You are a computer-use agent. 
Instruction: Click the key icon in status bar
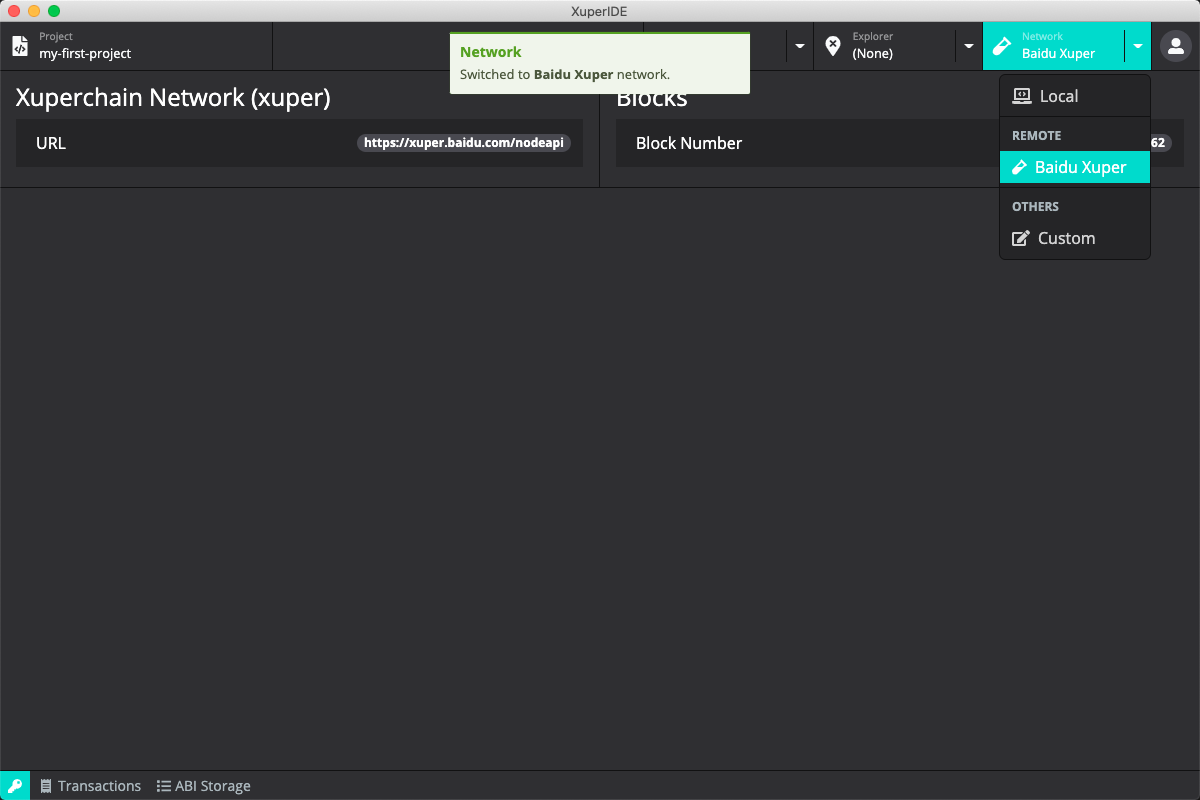(15, 786)
